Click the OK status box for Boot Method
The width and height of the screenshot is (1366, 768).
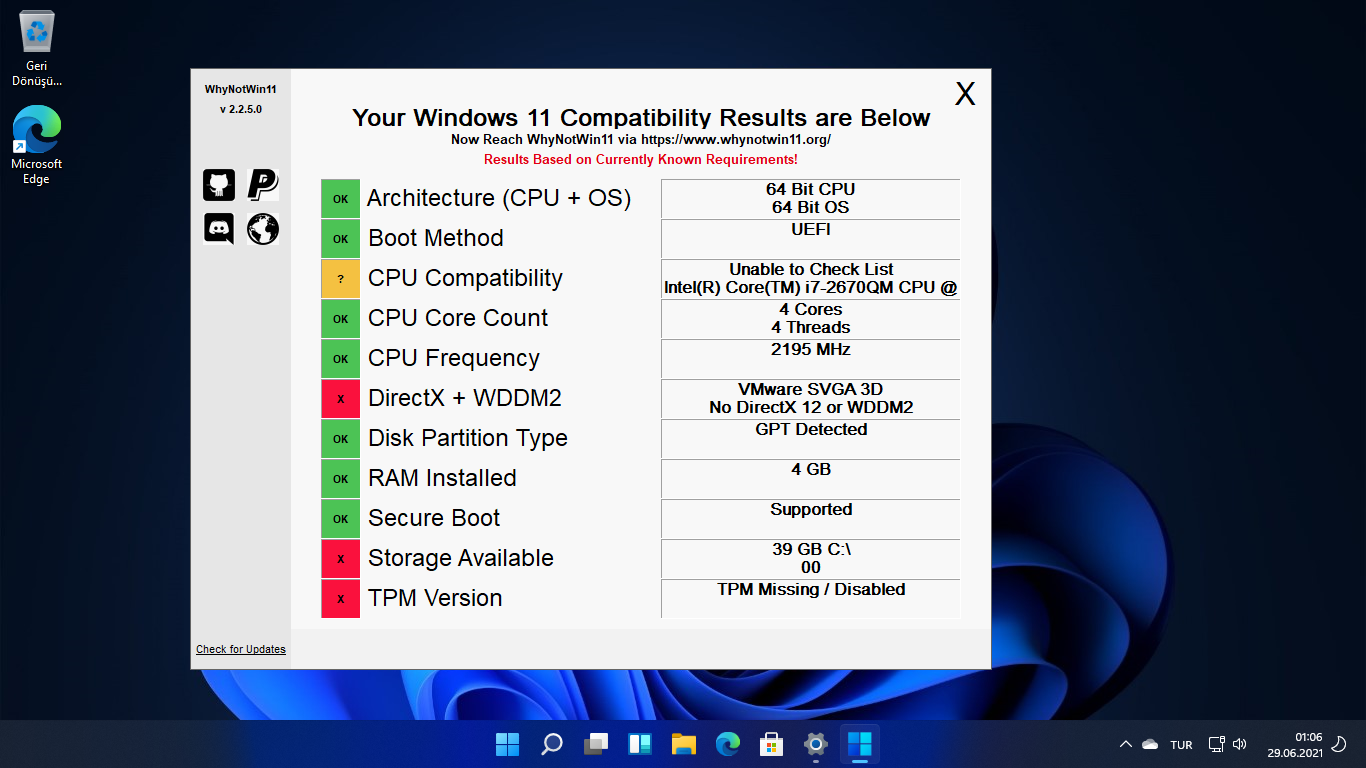(x=340, y=239)
